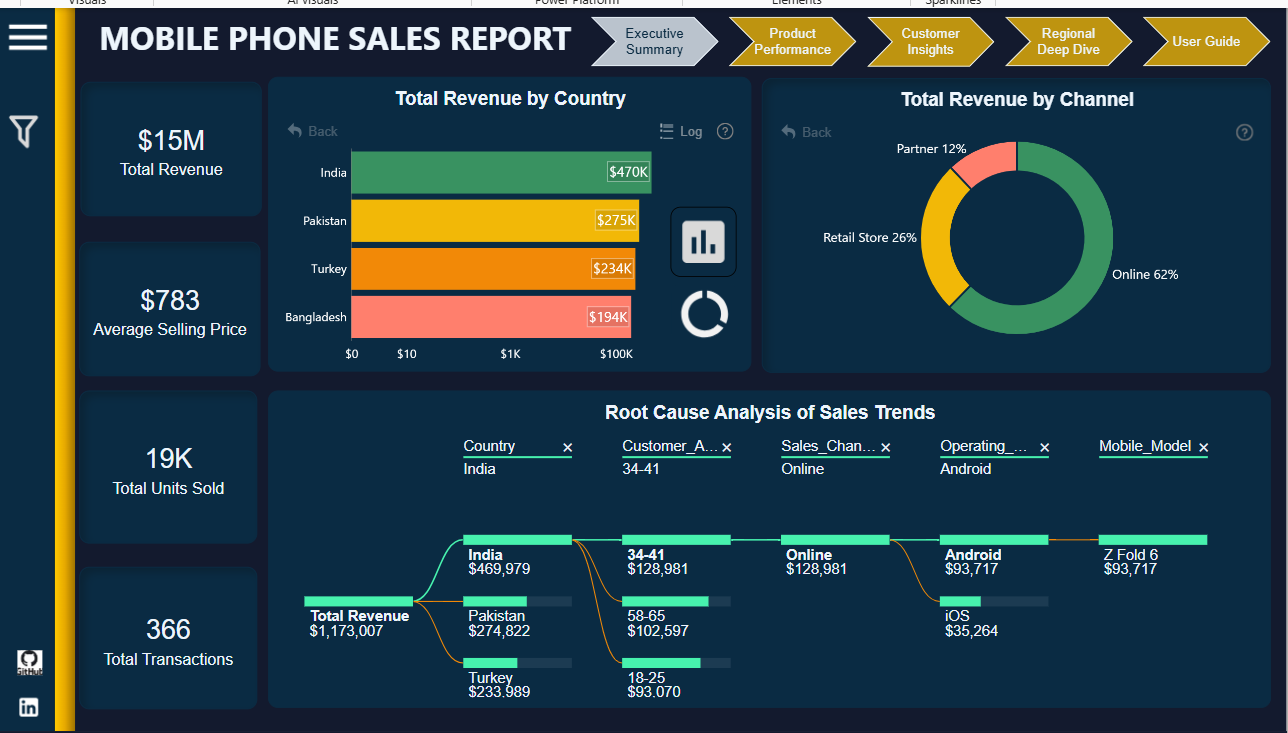The width and height of the screenshot is (1288, 733).
Task: Click the 366 Total Transactions card
Action: coord(169,638)
